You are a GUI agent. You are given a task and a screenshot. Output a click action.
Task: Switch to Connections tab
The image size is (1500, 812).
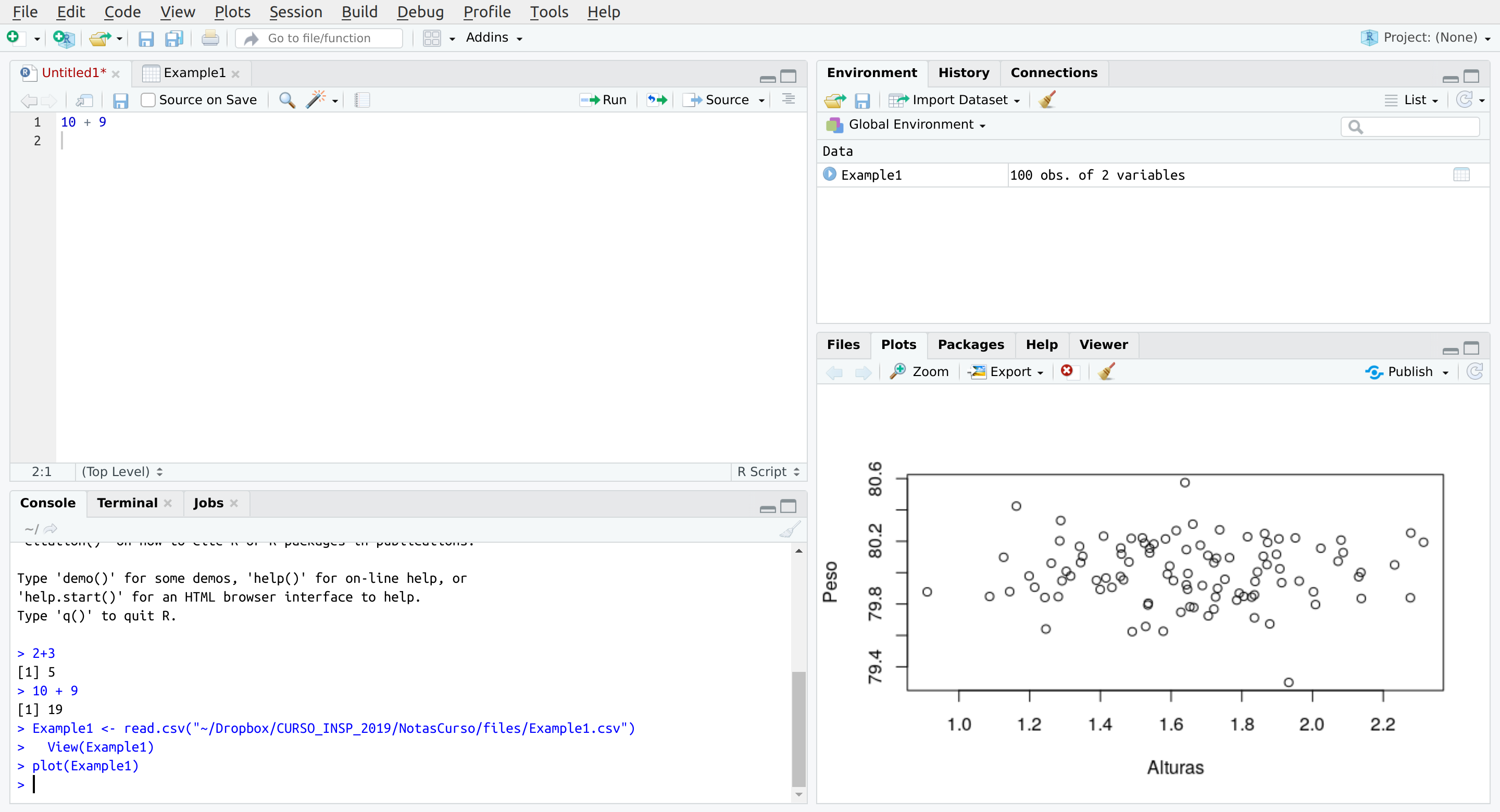(1054, 73)
